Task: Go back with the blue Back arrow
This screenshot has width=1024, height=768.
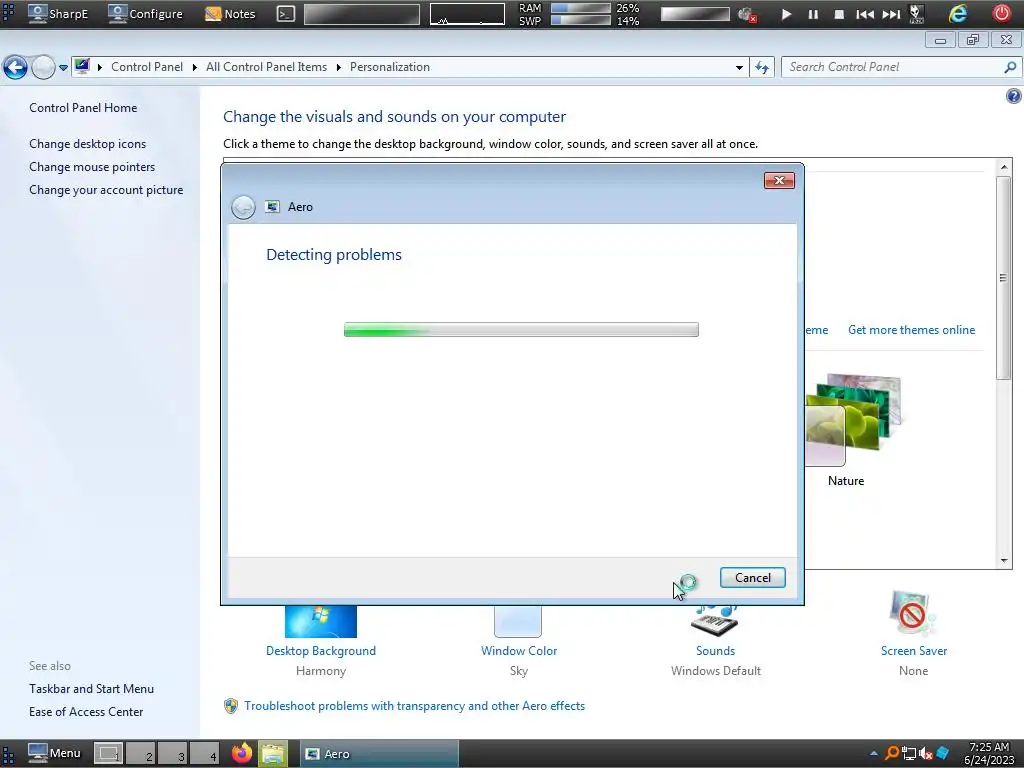Action: (x=16, y=67)
